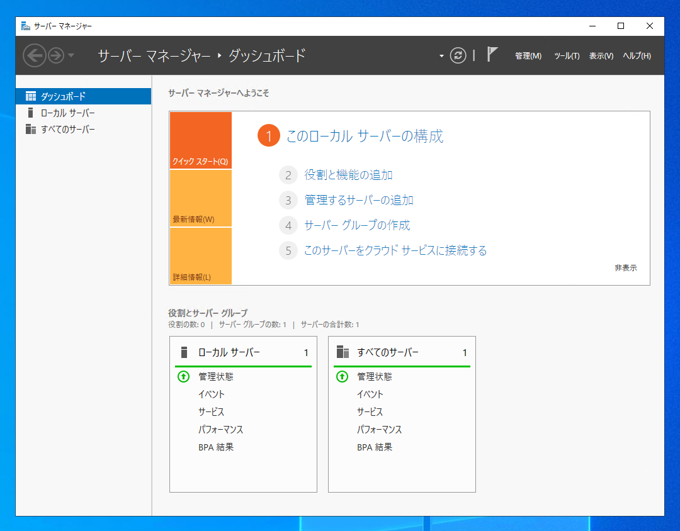Click the step 5 number circle

click(288, 251)
